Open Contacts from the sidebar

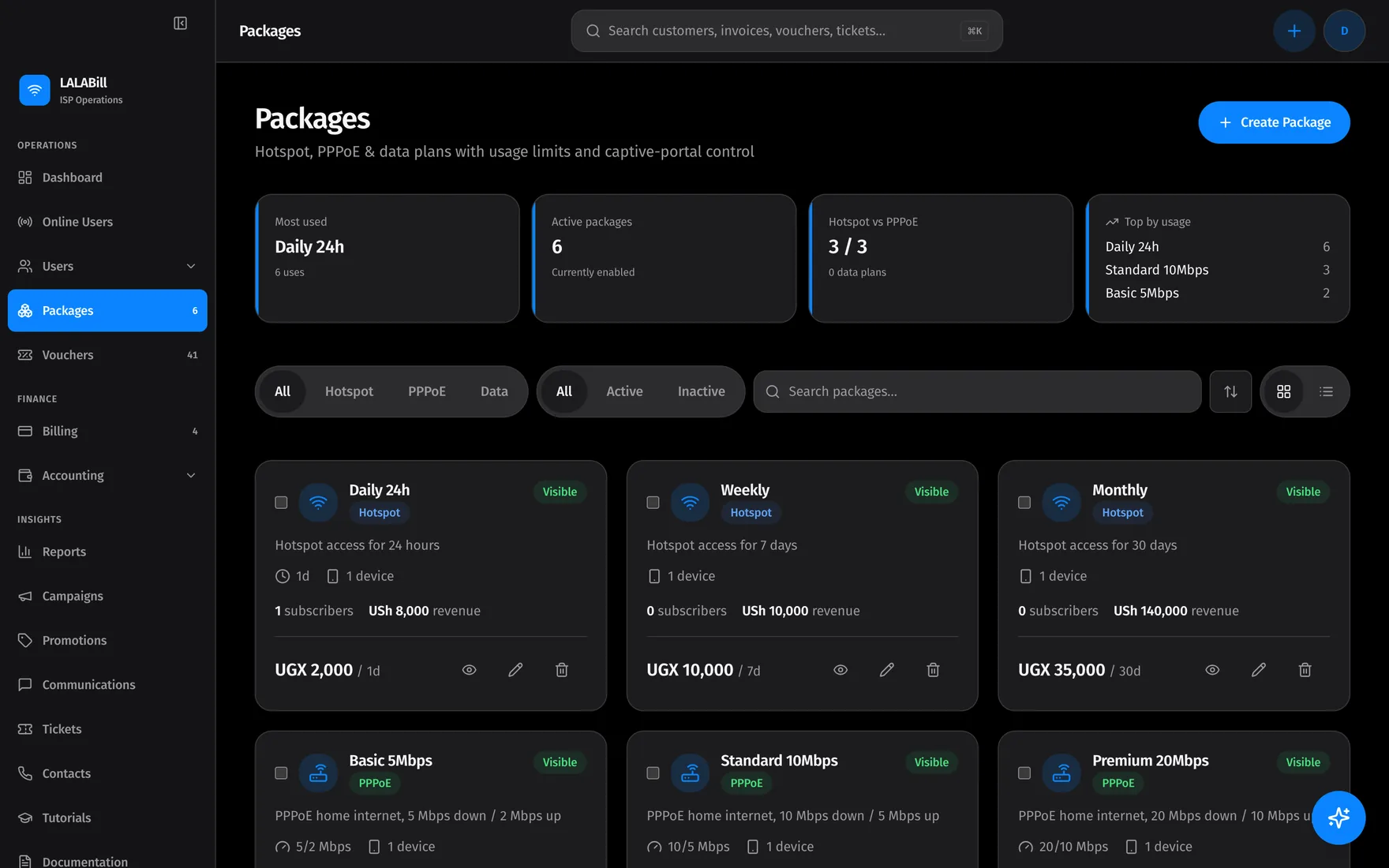tap(107, 773)
